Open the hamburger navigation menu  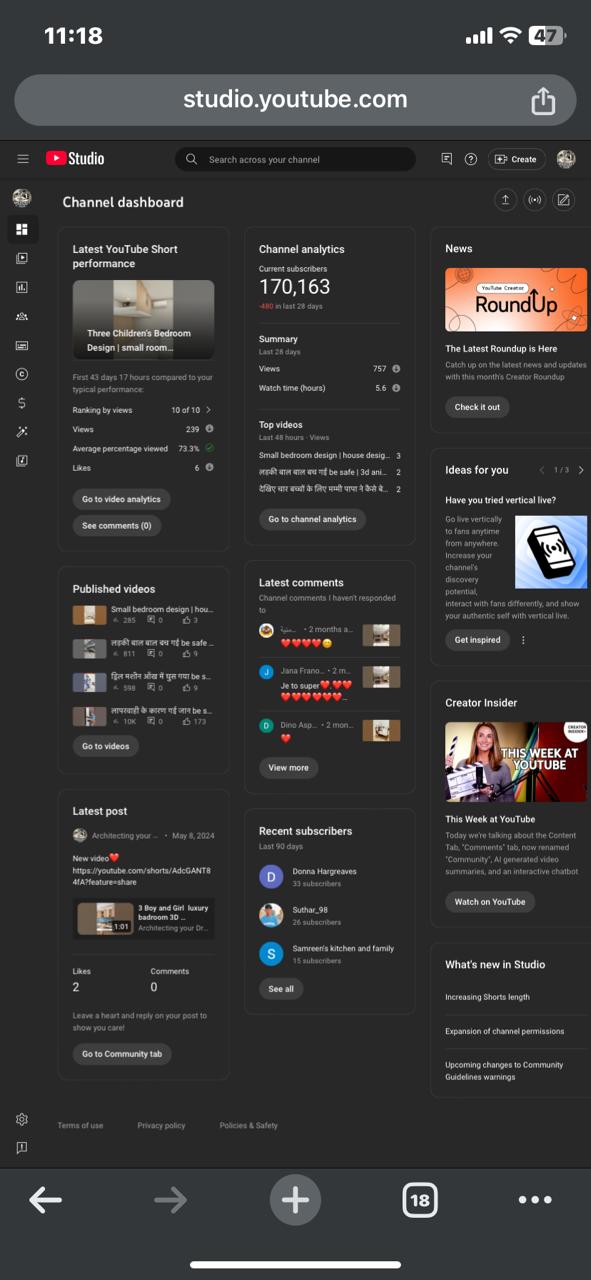(23, 159)
